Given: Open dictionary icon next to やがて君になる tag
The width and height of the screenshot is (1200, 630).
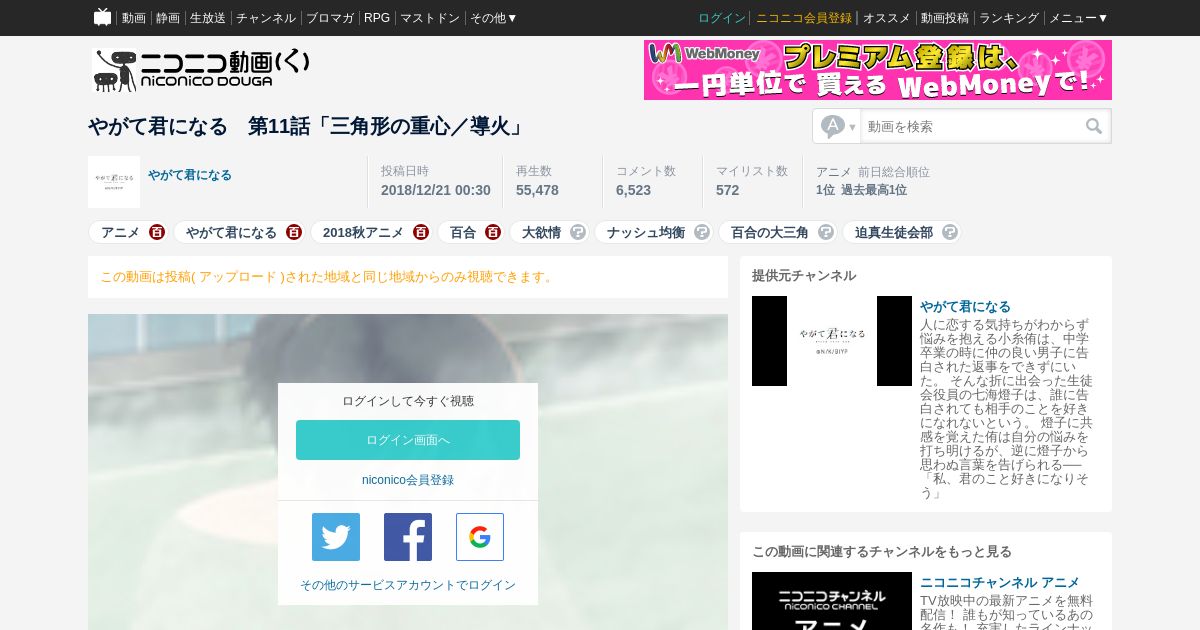Looking at the screenshot, I should 293,232.
